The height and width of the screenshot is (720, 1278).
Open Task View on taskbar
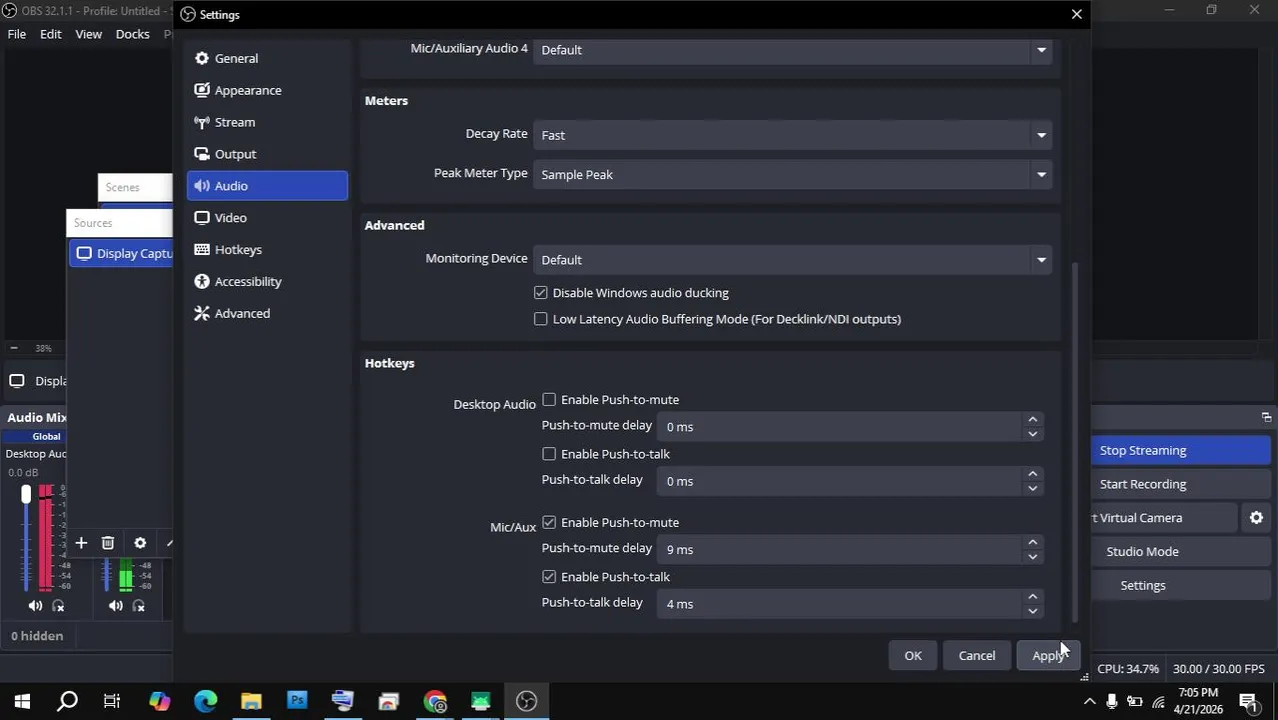pos(112,702)
